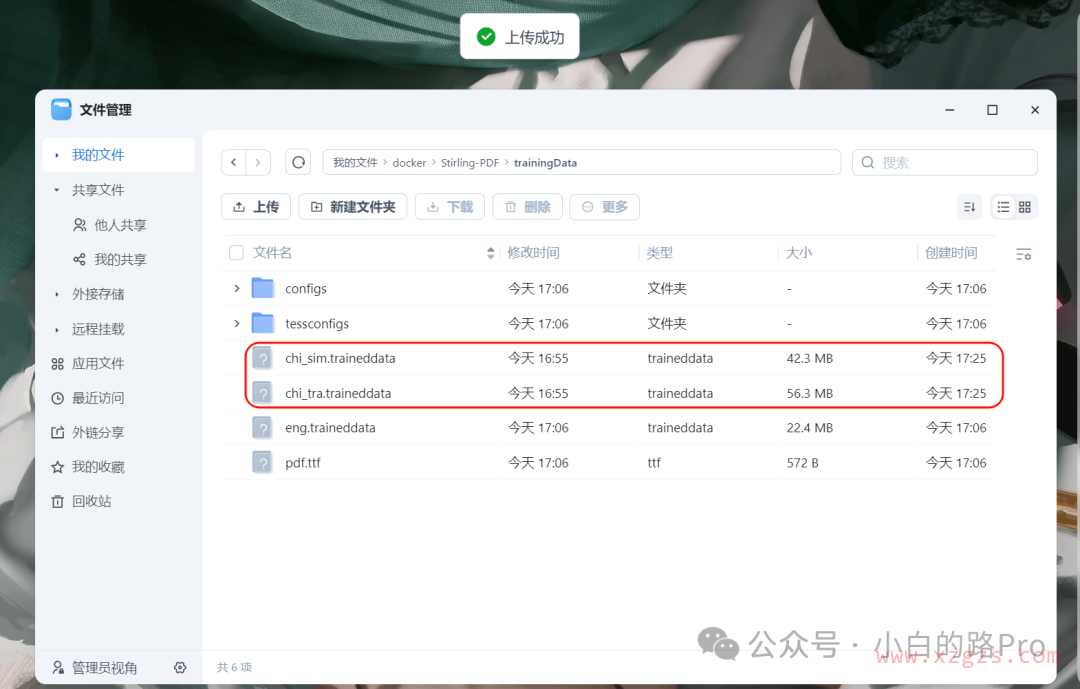Image resolution: width=1080 pixels, height=689 pixels.
Task: Check the select-all checkbox in the file list header
Action: [236, 253]
